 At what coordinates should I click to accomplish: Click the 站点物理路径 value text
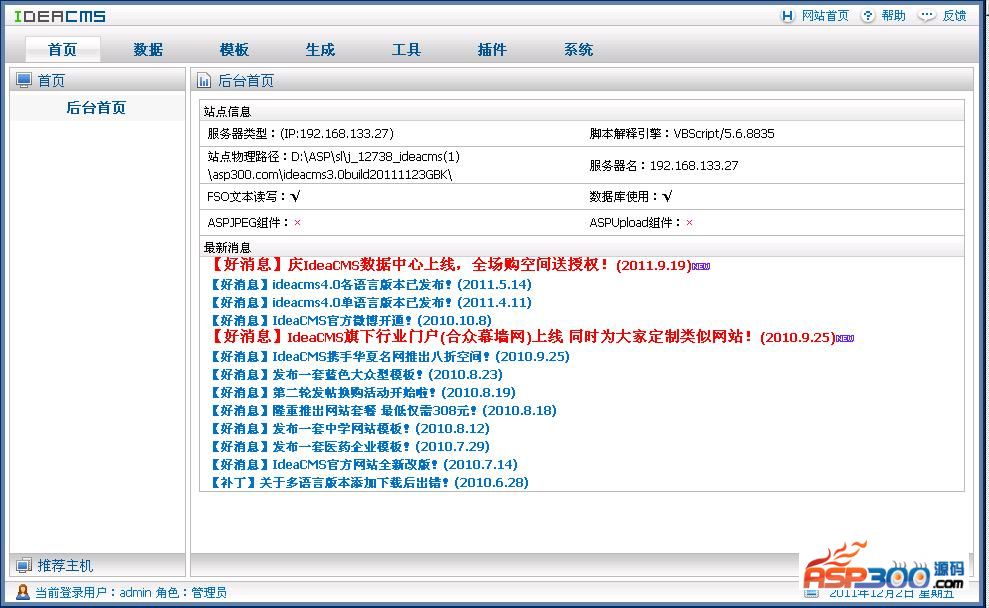click(334, 165)
